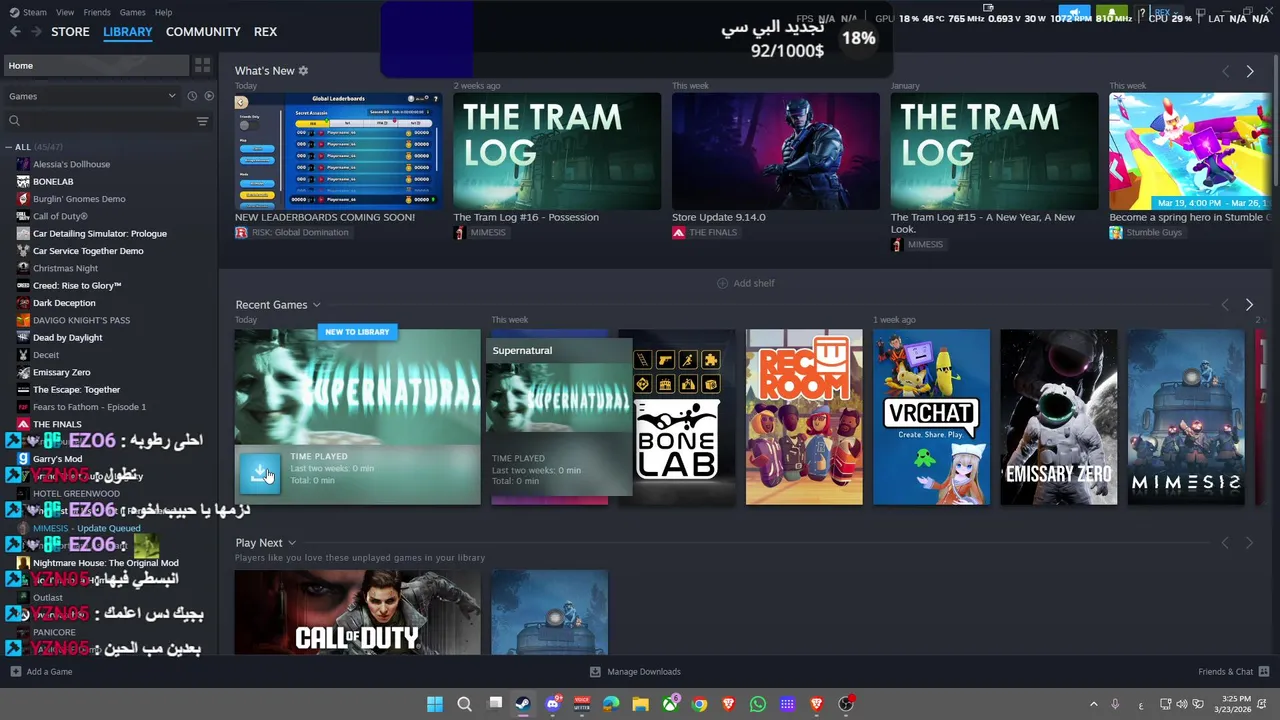Screen dimensions: 1280x720
Task: Go back with the navigation arrow
Action: coord(14,32)
